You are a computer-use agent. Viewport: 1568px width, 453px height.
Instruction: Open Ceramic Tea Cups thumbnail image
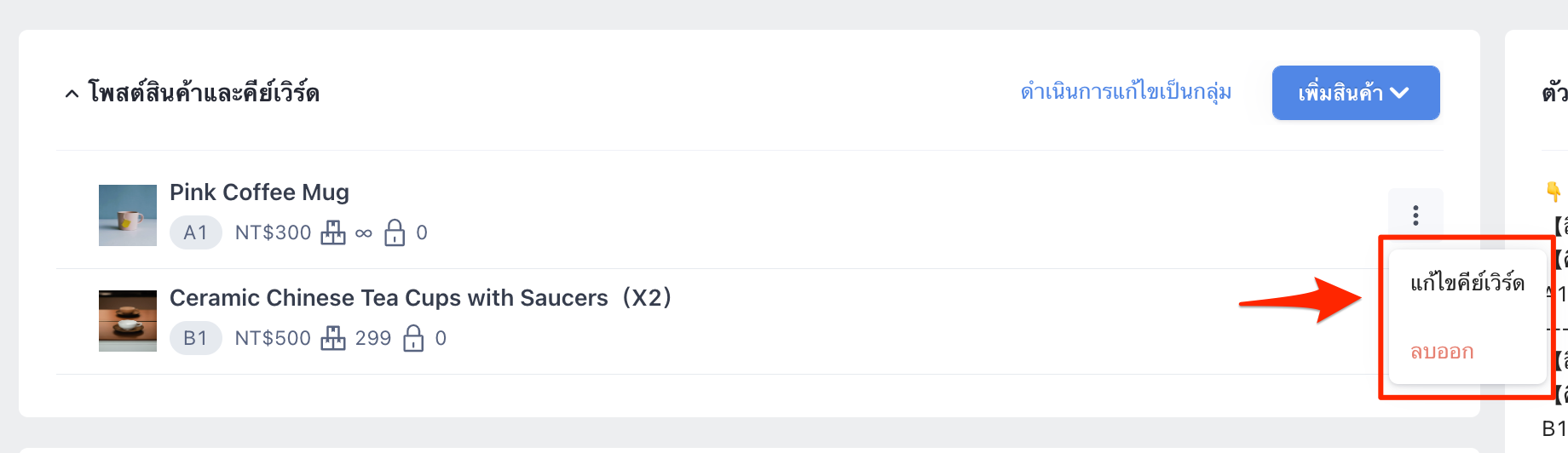(x=128, y=321)
